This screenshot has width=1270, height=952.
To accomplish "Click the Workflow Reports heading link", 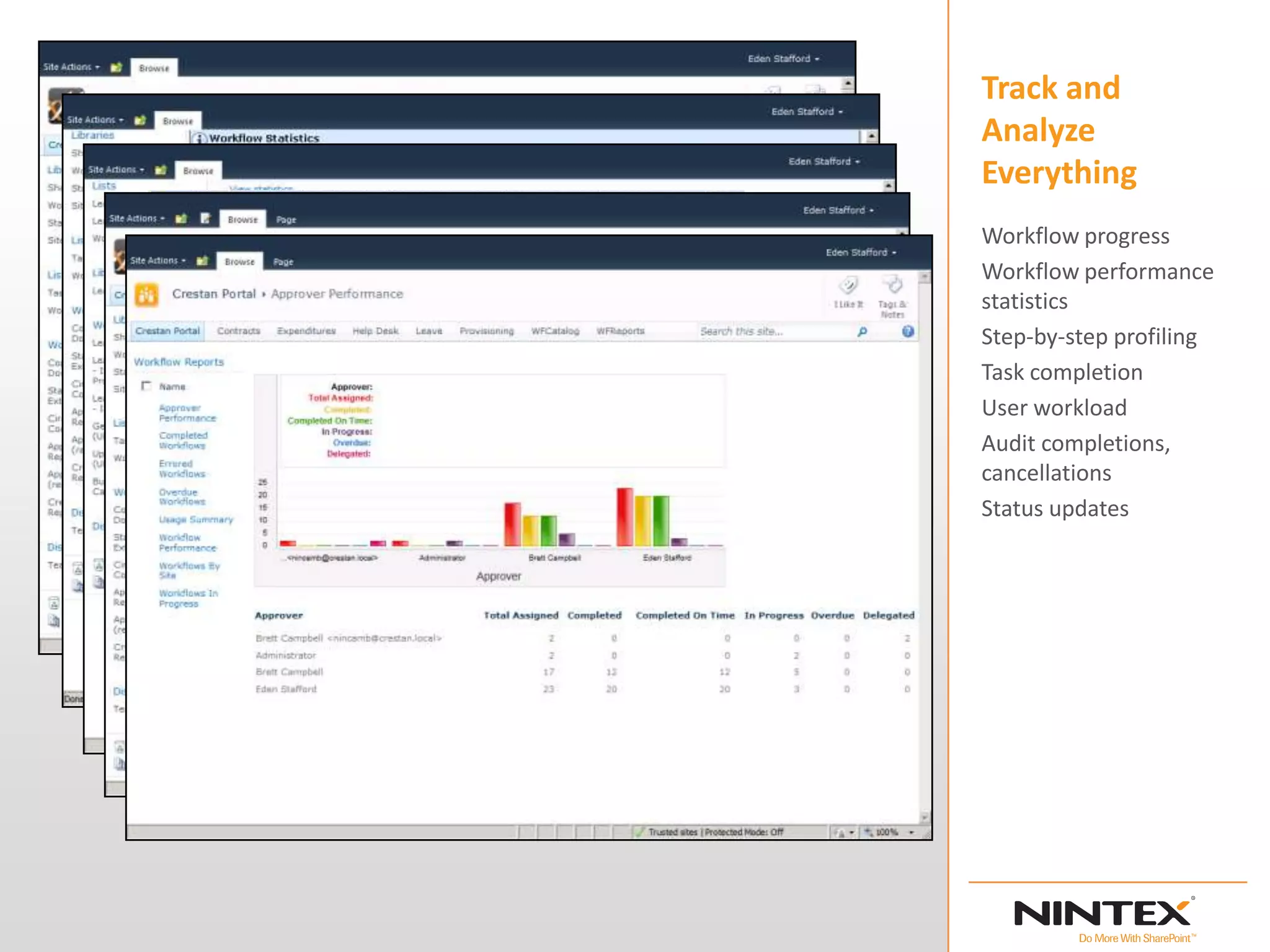I will pyautogui.click(x=179, y=362).
